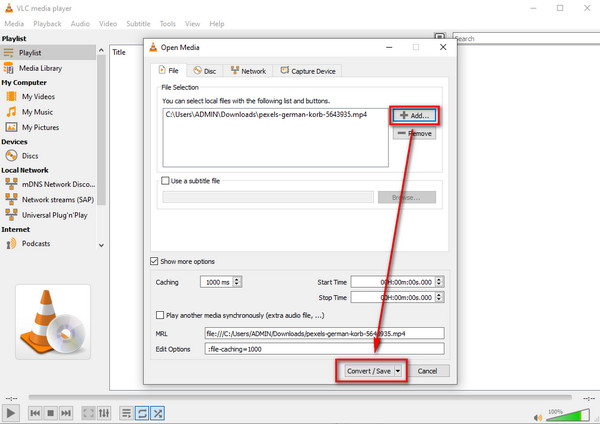This screenshot has height=424, width=600.
Task: Switch to the Network tab
Action: (x=248, y=71)
